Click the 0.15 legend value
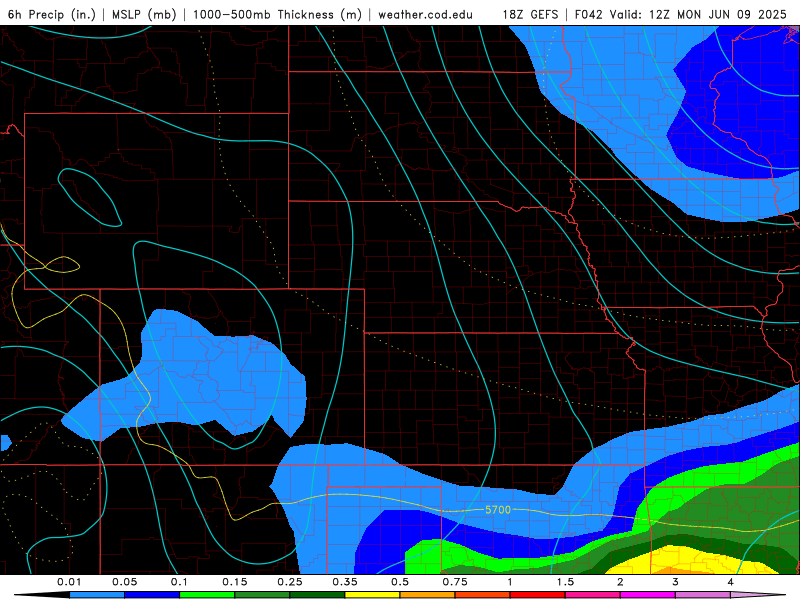Image resolution: width=800 pixels, height=600 pixels. coord(235,582)
